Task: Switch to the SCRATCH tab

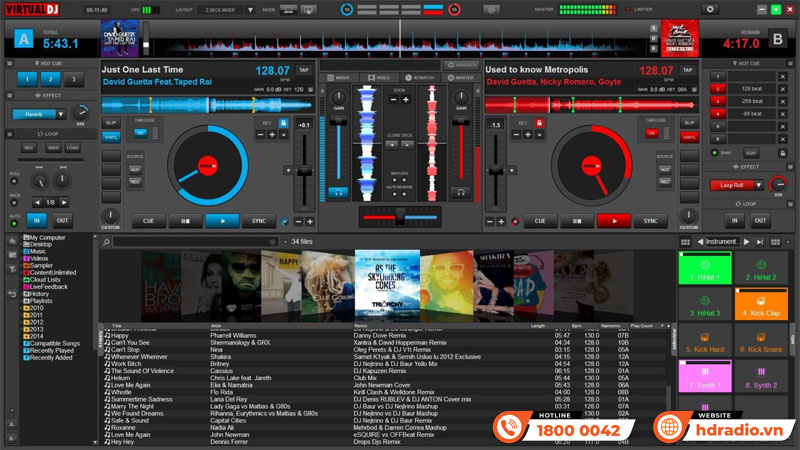Action: click(x=419, y=78)
